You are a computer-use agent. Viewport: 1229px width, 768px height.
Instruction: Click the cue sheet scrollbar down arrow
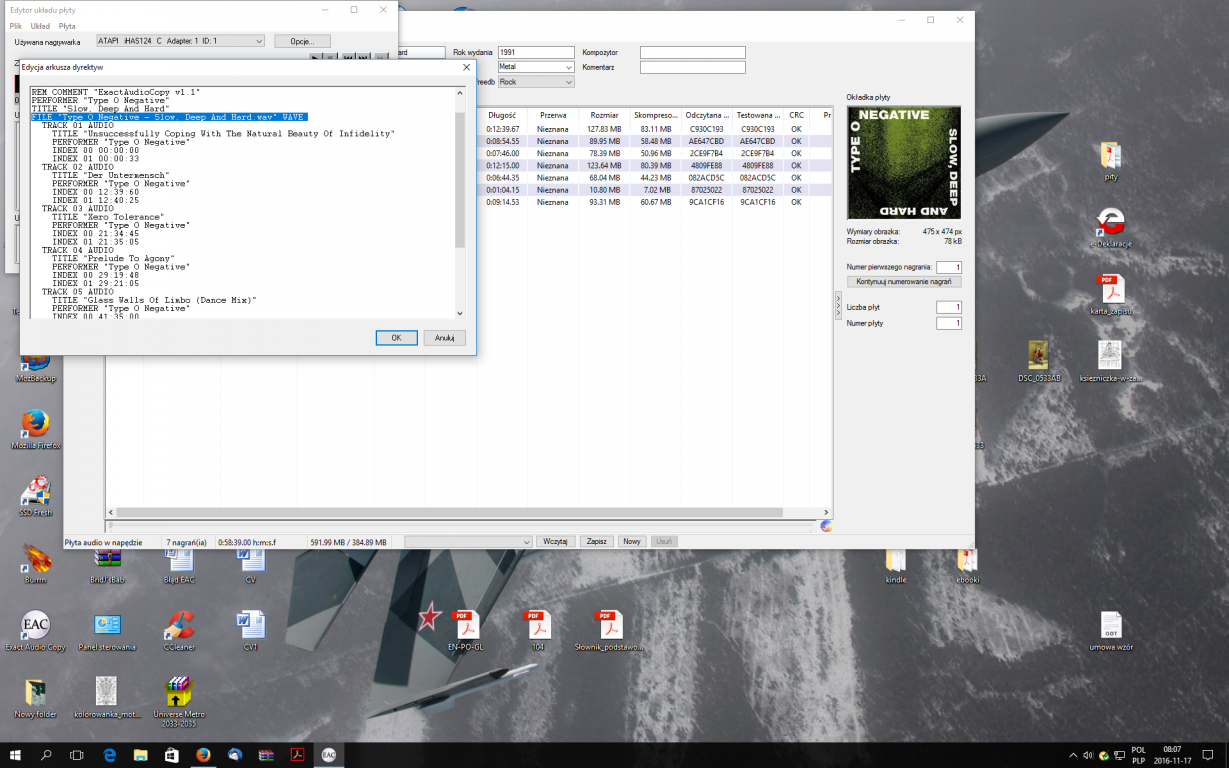tap(460, 313)
